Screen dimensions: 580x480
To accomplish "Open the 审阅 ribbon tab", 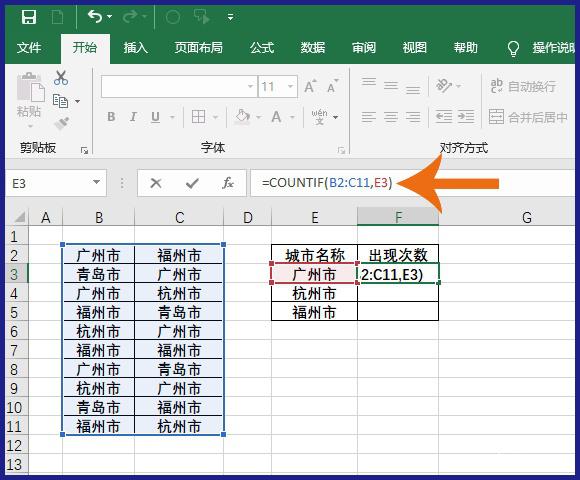I will pyautogui.click(x=364, y=48).
